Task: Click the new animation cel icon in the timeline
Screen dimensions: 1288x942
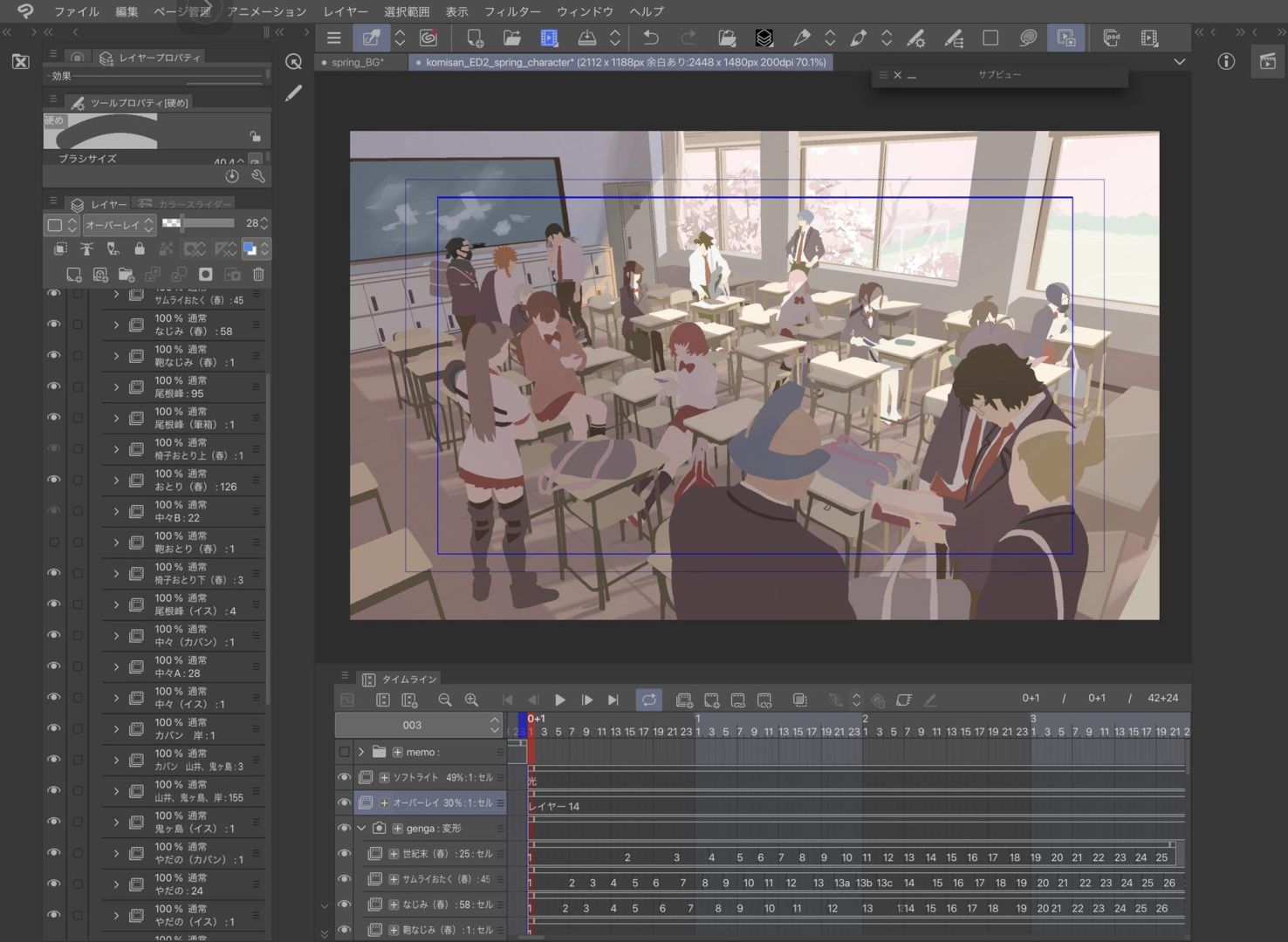Action: coord(711,700)
